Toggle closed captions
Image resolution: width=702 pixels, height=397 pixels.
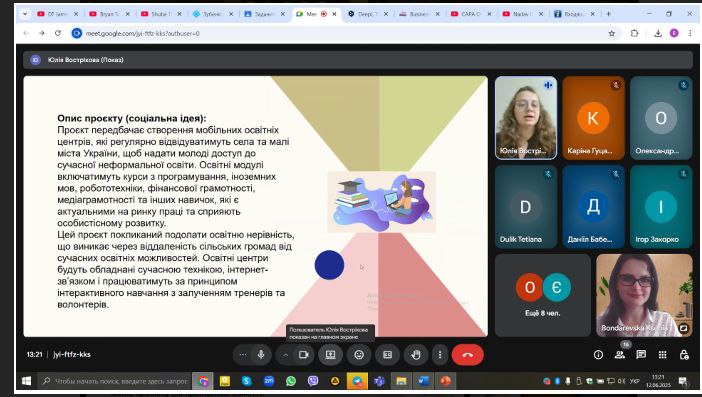coord(387,355)
